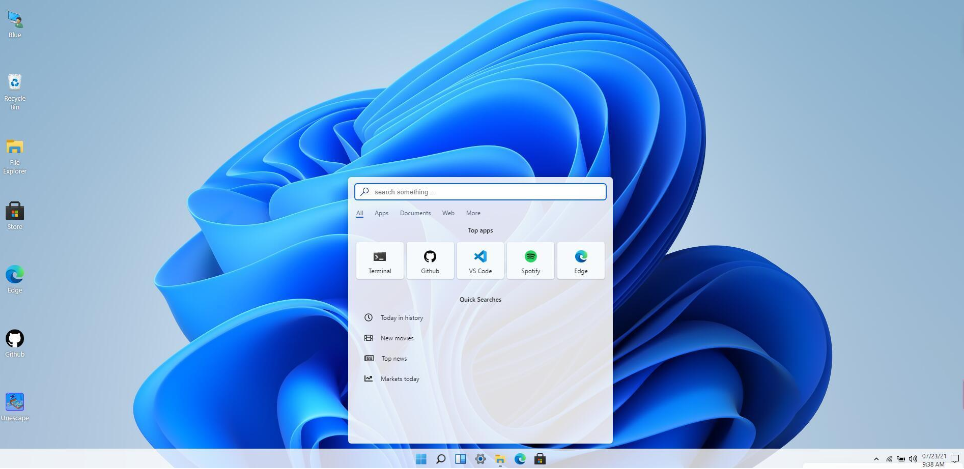
Task: Open Terminal from Top apps
Action: click(x=380, y=260)
